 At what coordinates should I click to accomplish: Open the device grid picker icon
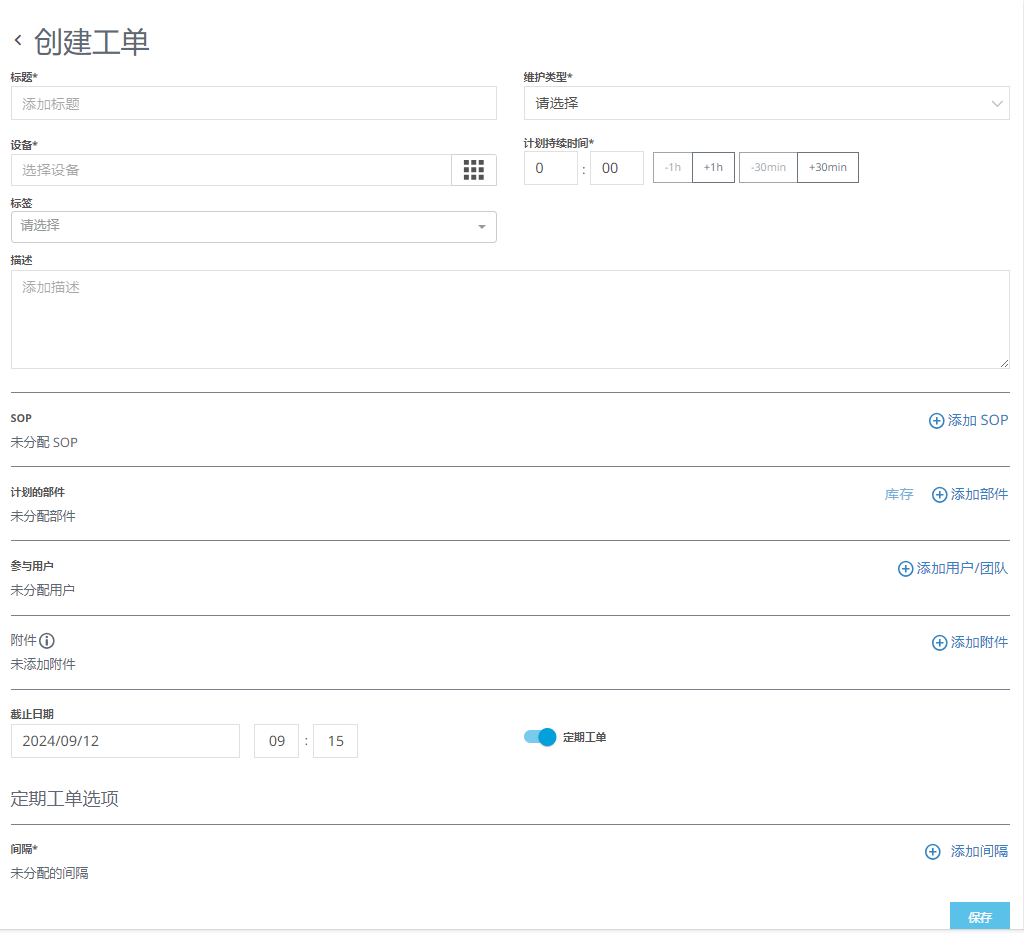(474, 170)
